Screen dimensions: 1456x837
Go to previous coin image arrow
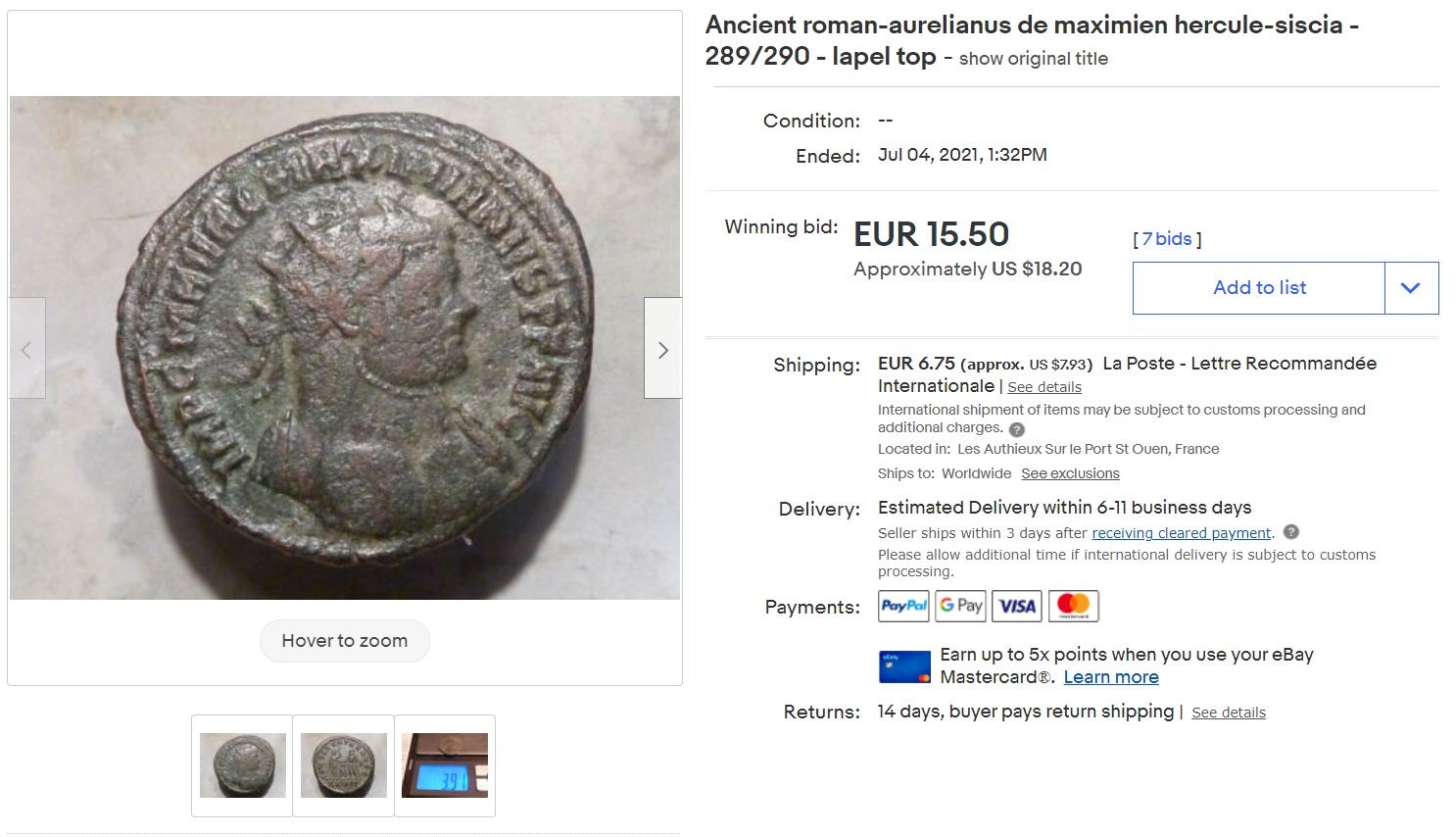(x=26, y=349)
